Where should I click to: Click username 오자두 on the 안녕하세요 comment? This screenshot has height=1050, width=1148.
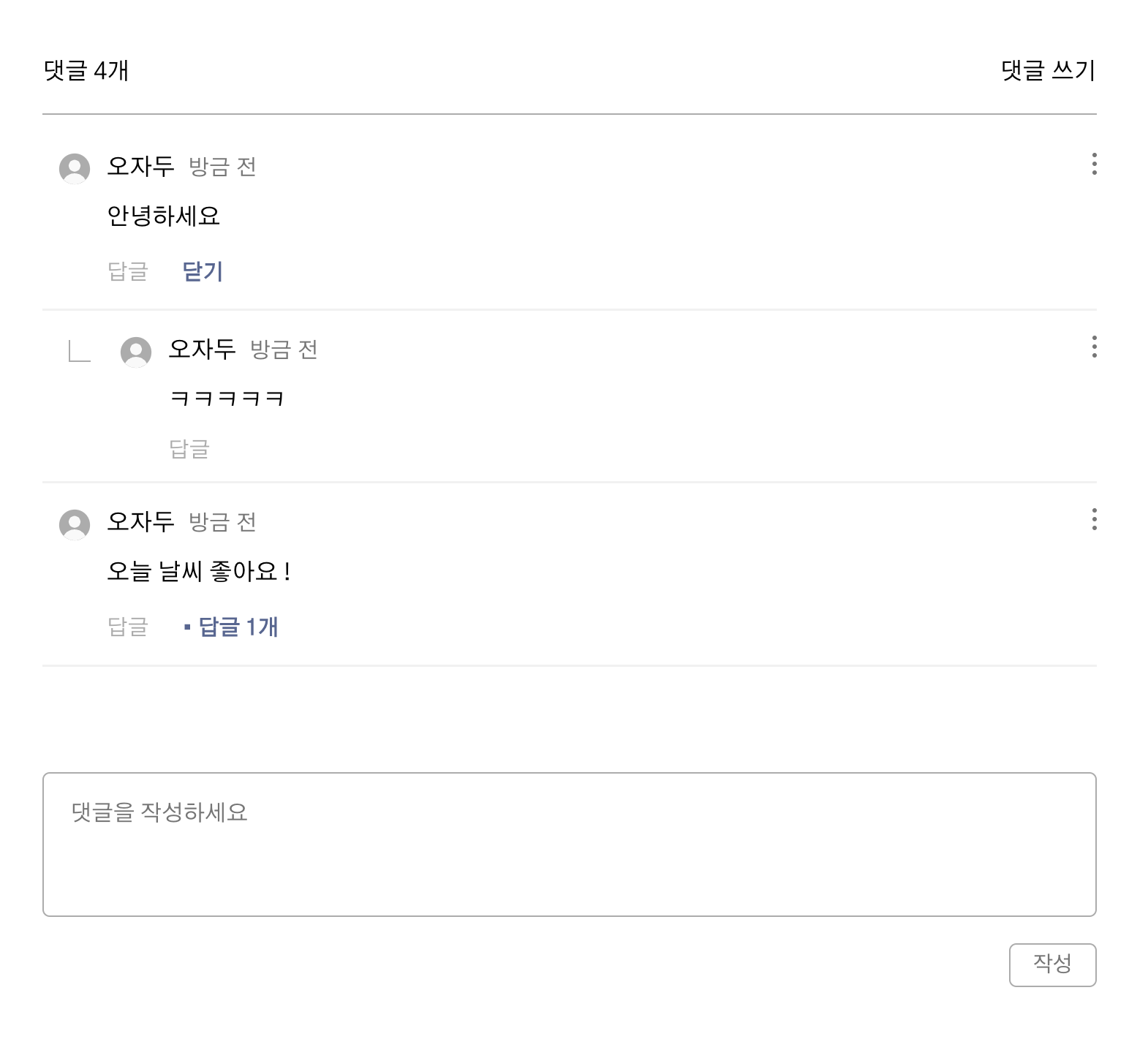pos(140,166)
